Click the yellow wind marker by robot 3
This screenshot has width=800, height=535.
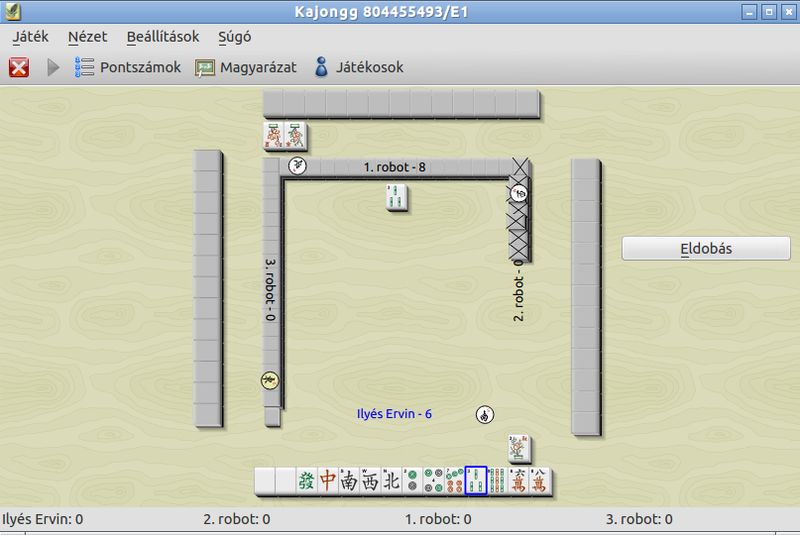coord(270,380)
